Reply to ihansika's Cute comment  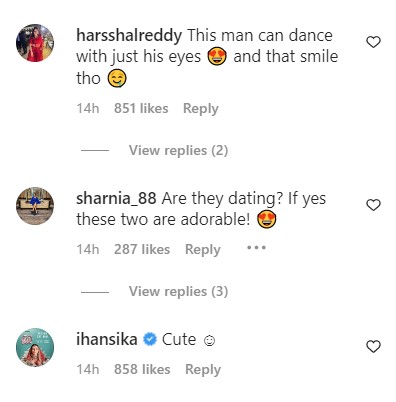click(x=203, y=370)
